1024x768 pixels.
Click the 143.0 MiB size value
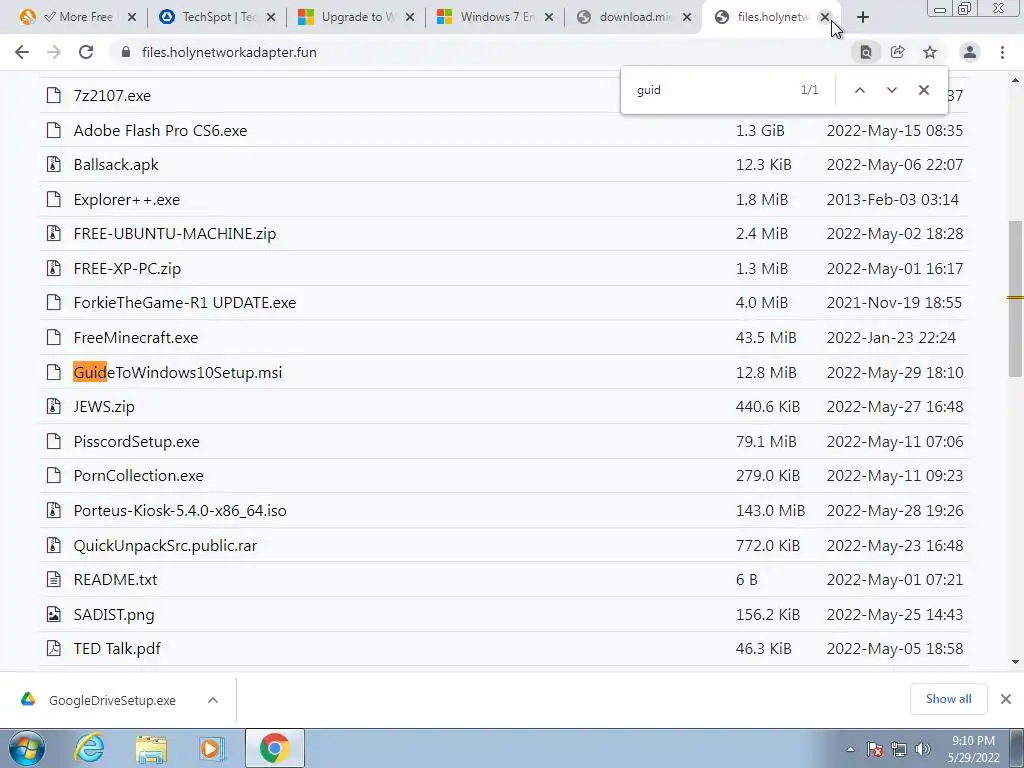(x=771, y=511)
